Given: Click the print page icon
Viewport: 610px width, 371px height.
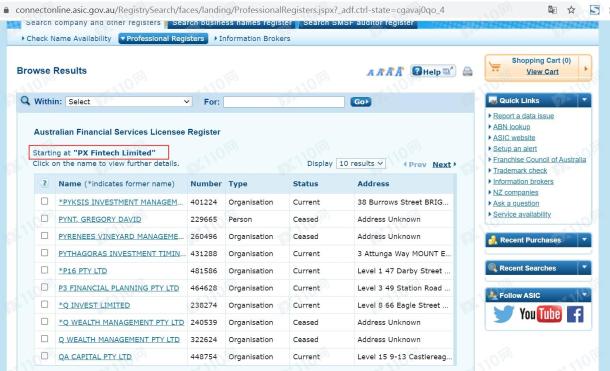Looking at the screenshot, I should point(467,72).
